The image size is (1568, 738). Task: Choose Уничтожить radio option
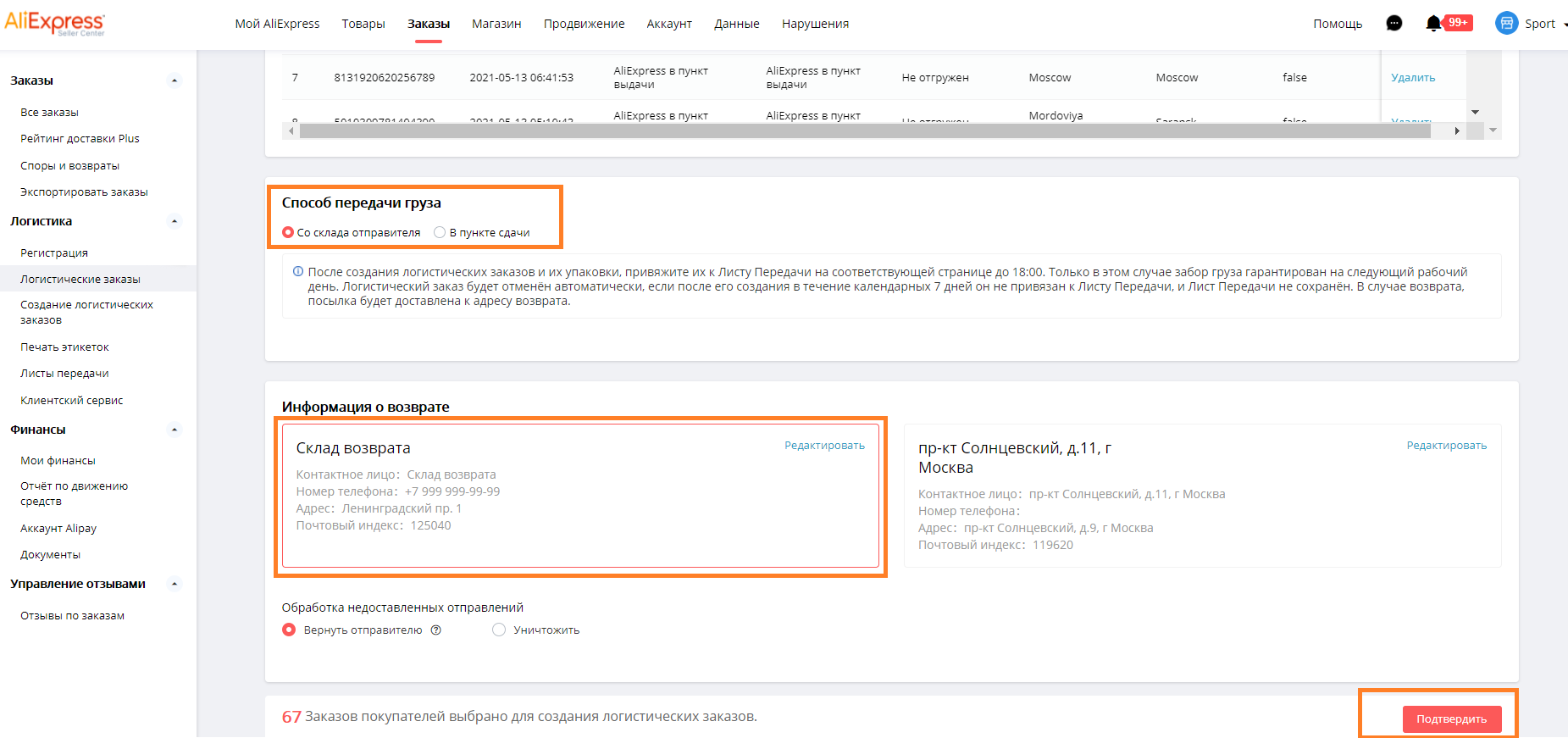click(499, 630)
